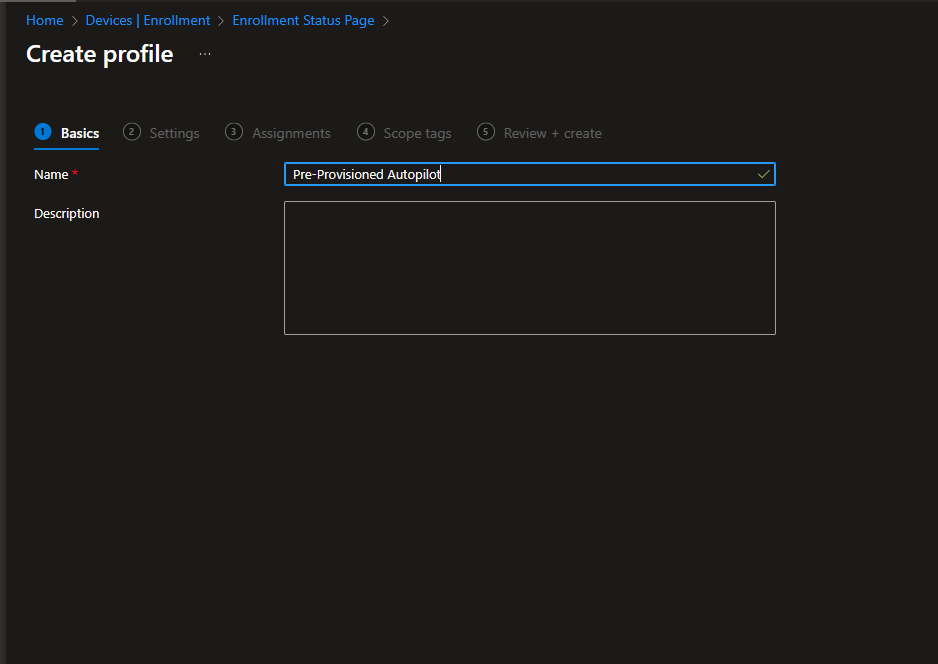
Task: Click the chevron after Enrollment Status Page
Action: (386, 20)
